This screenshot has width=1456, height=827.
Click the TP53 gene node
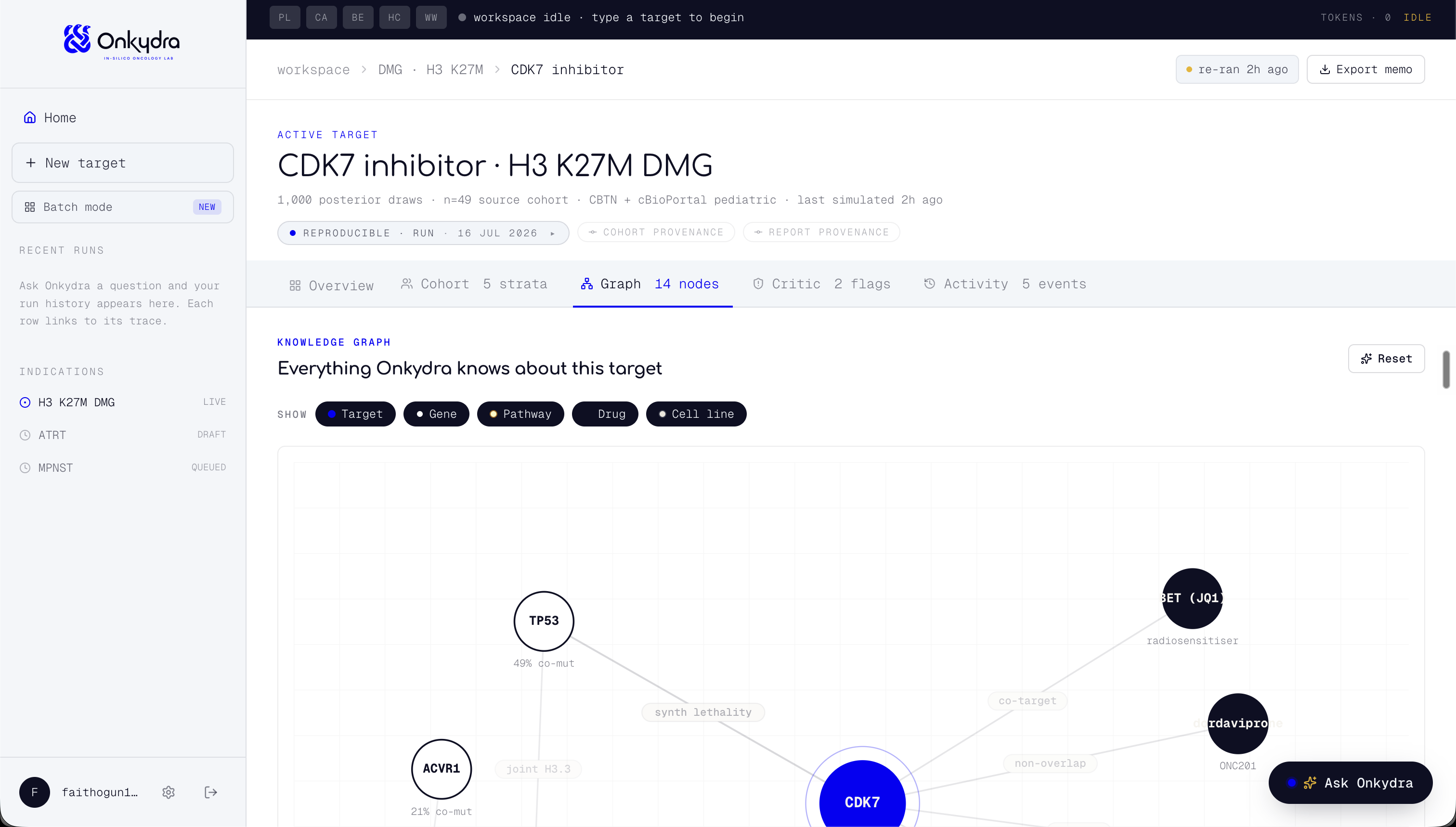click(544, 621)
